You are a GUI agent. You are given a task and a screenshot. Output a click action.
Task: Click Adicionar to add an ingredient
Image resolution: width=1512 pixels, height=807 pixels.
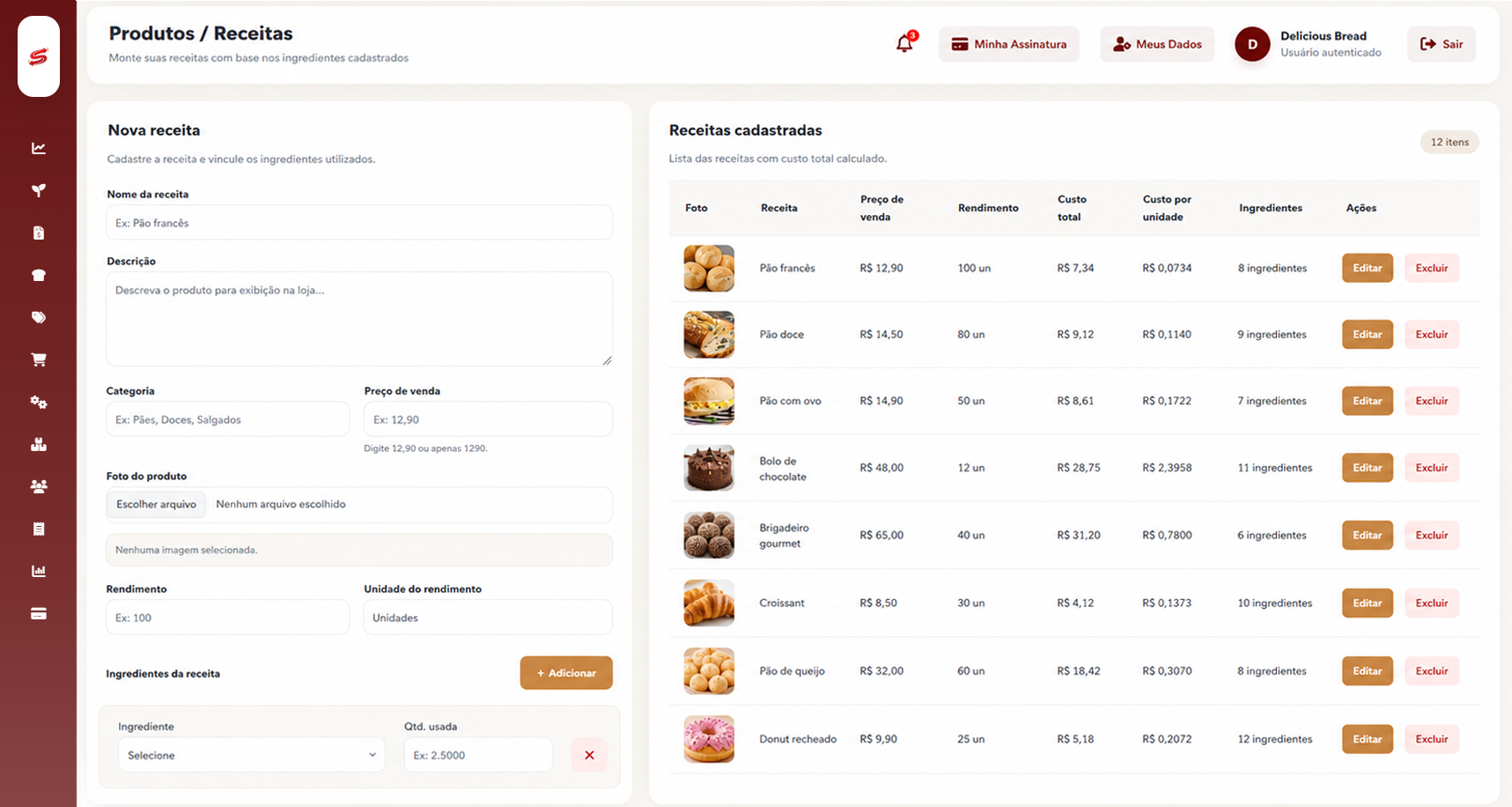click(566, 673)
